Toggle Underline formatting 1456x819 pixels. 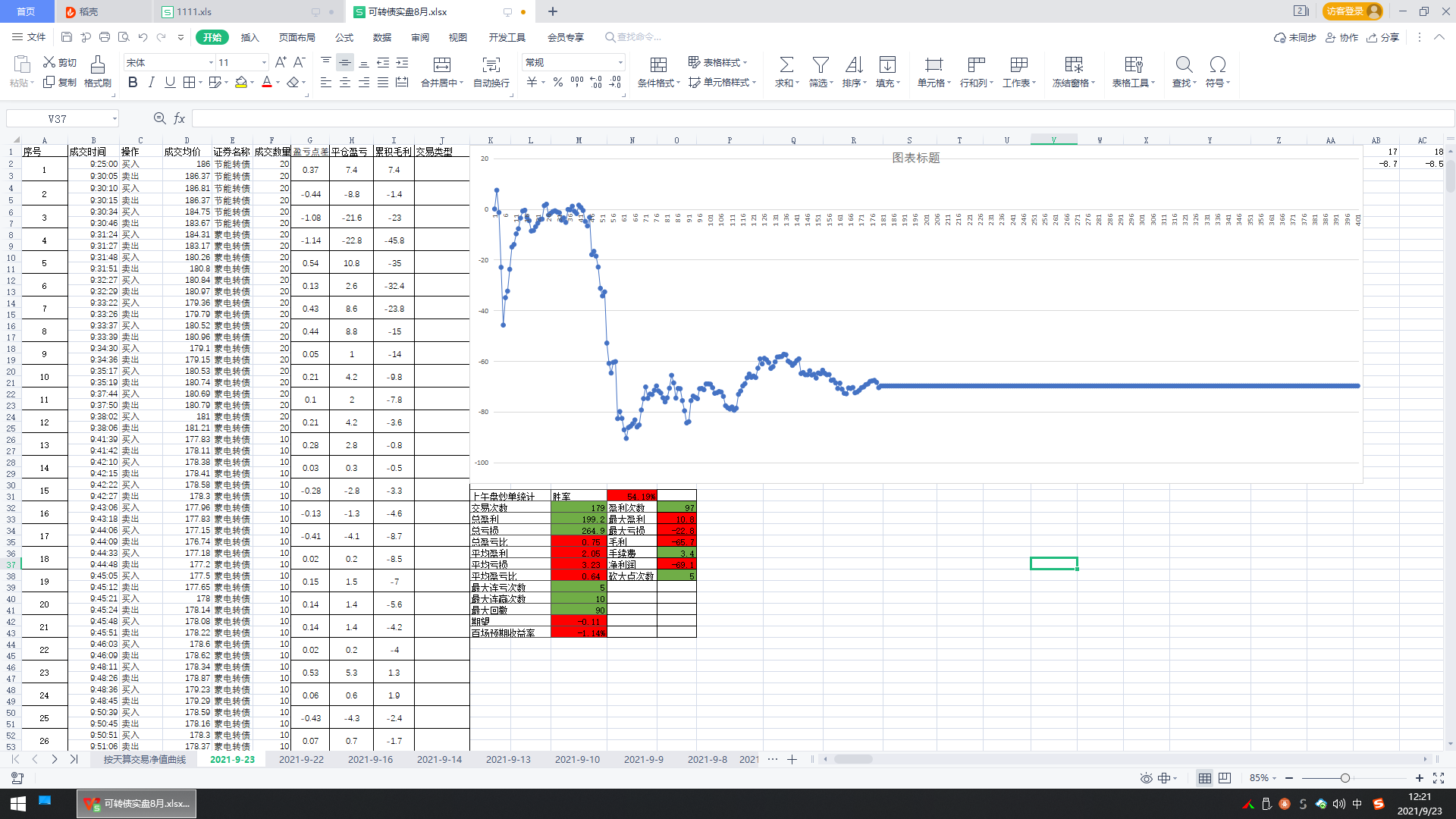pyautogui.click(x=170, y=82)
